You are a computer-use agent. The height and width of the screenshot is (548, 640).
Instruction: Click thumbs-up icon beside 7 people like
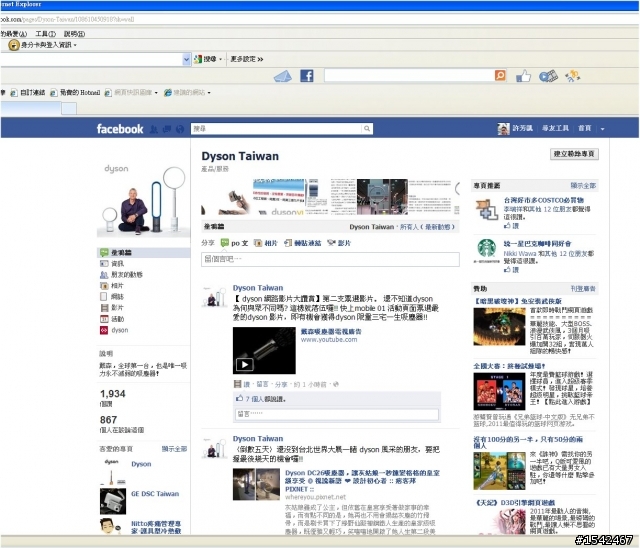coord(240,398)
